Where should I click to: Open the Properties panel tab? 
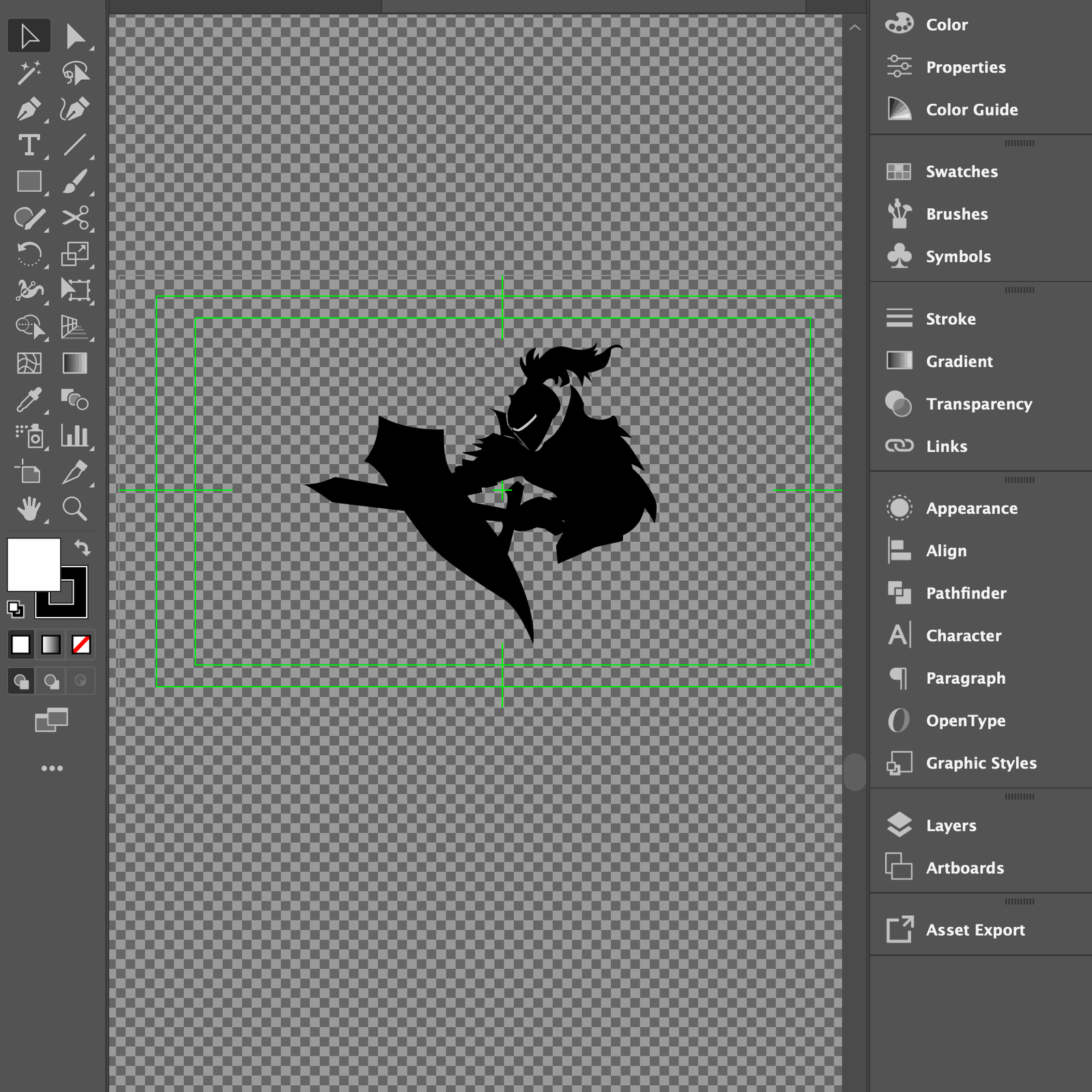pos(966,68)
